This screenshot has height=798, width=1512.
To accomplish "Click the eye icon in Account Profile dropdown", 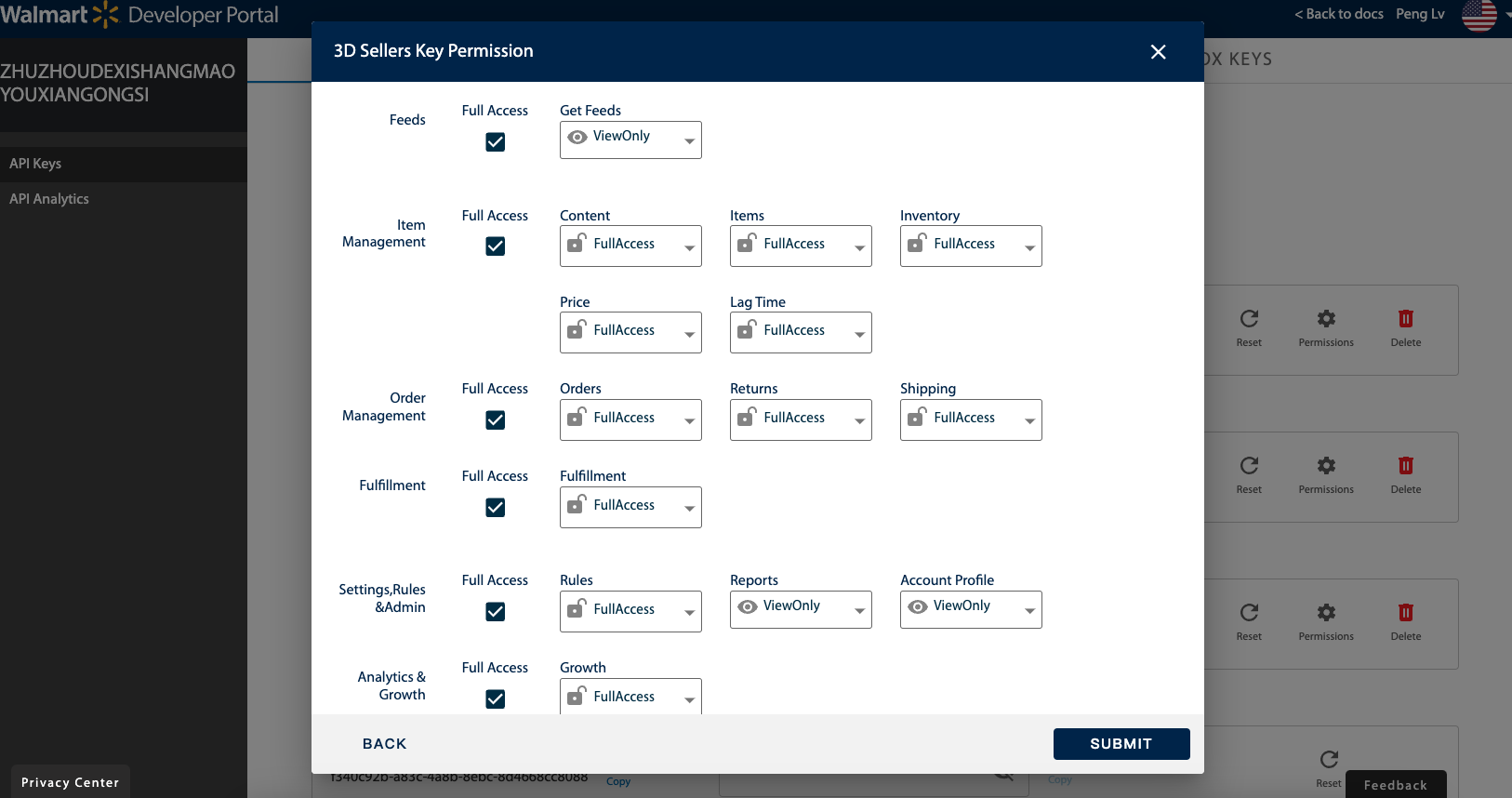I will [918, 606].
